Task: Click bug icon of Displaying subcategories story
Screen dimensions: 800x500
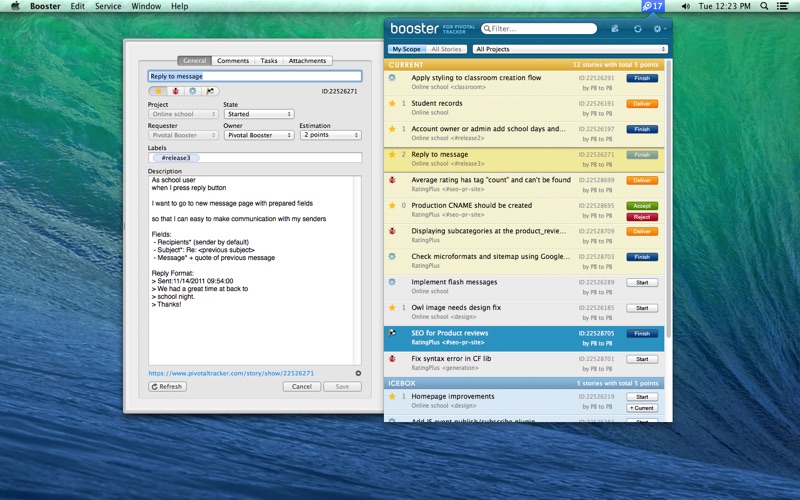Action: tap(392, 231)
